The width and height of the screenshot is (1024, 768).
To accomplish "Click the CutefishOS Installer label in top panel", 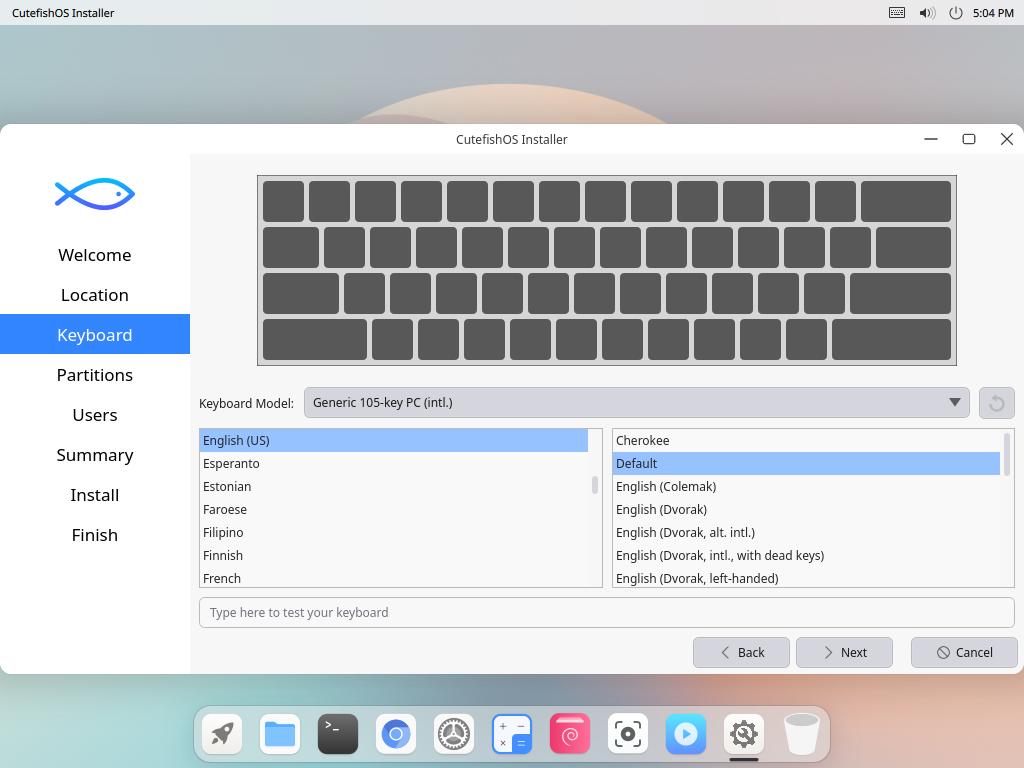I will click(63, 13).
